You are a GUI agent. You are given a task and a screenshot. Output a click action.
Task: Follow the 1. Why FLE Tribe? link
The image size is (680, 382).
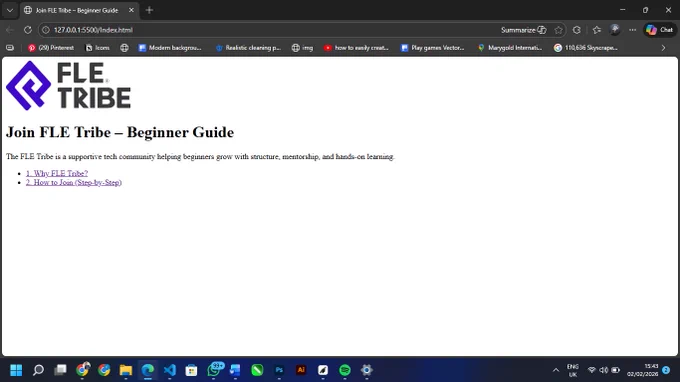tap(57, 173)
